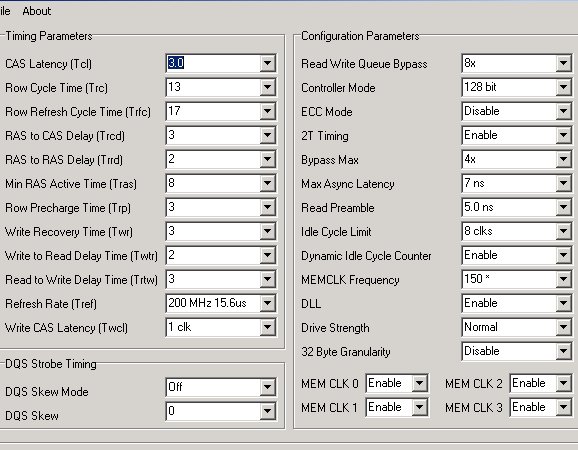Viewport: 578px width, 450px height.
Task: Open the About menu
Action: click(x=36, y=11)
